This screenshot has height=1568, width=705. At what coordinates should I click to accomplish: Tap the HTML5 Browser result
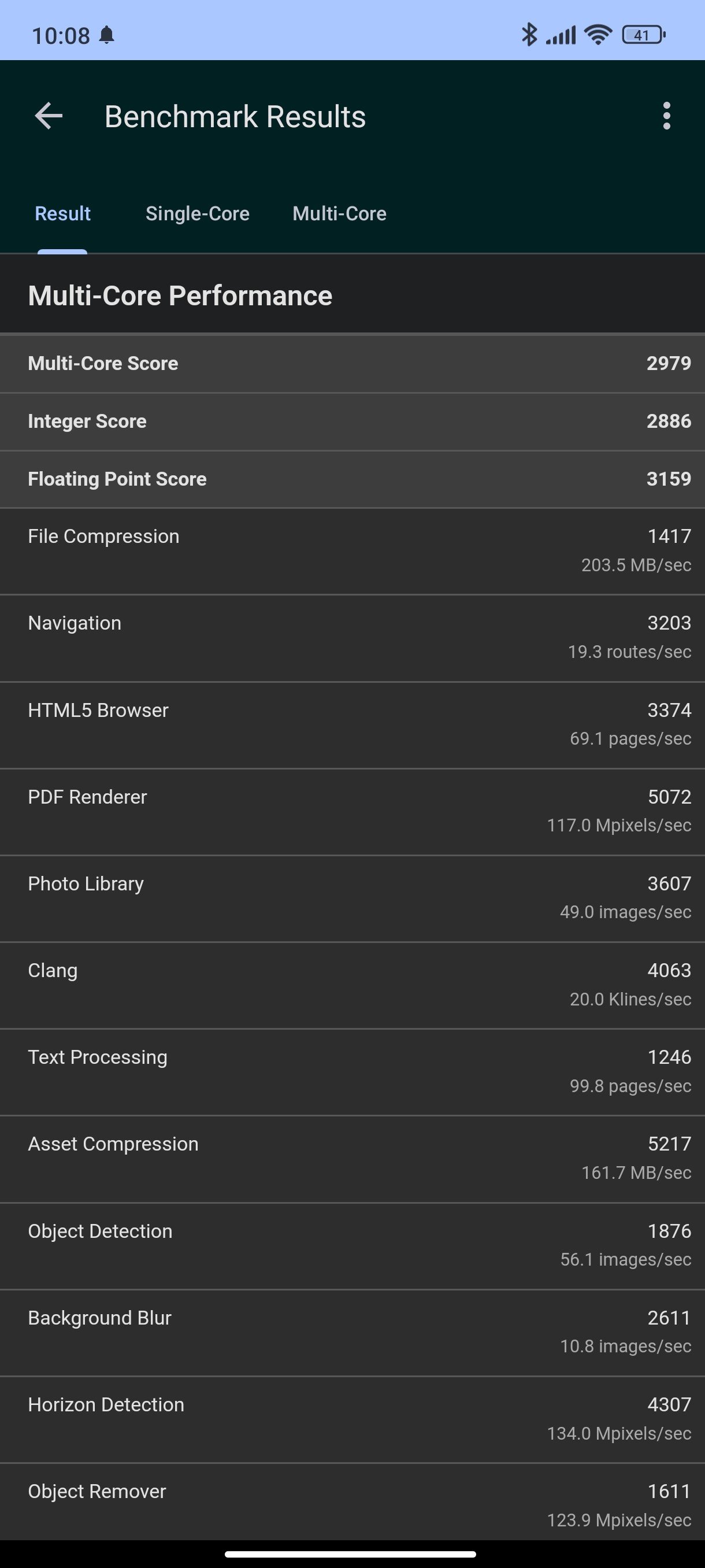[x=352, y=726]
